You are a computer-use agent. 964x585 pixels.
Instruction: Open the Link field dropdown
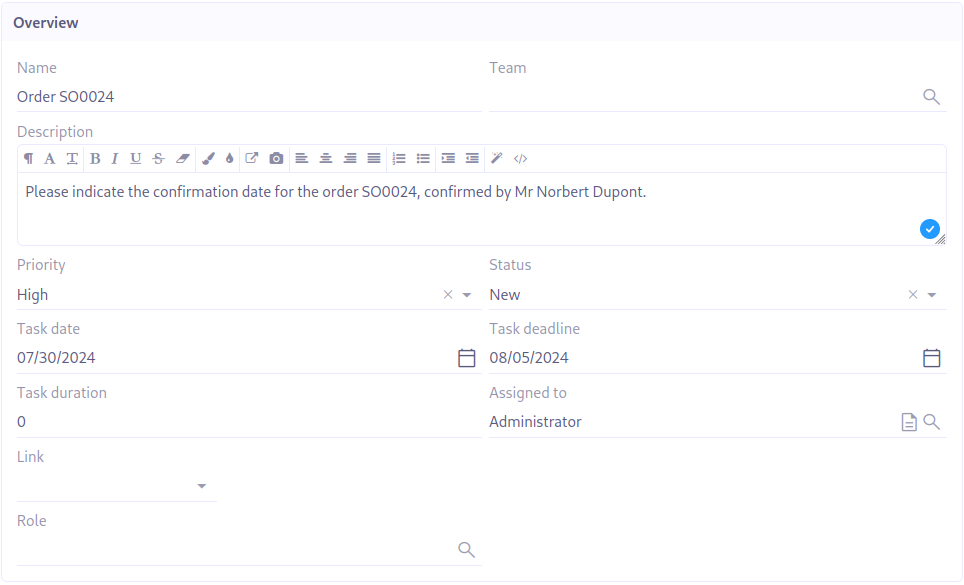point(201,486)
